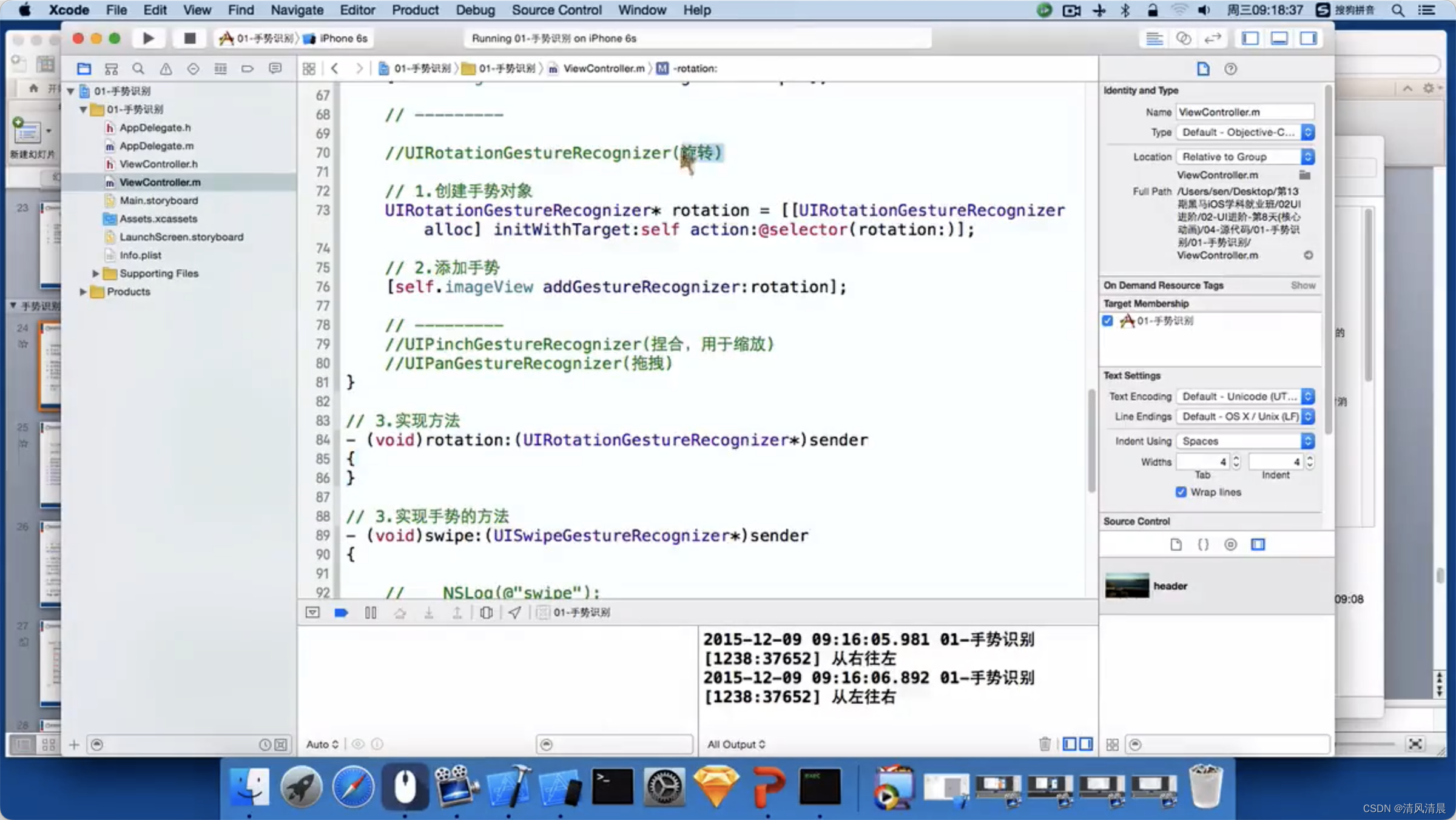Screen dimensions: 1456x820
Task: Collapse the 01-手势识别 group folder
Action: coord(83,109)
